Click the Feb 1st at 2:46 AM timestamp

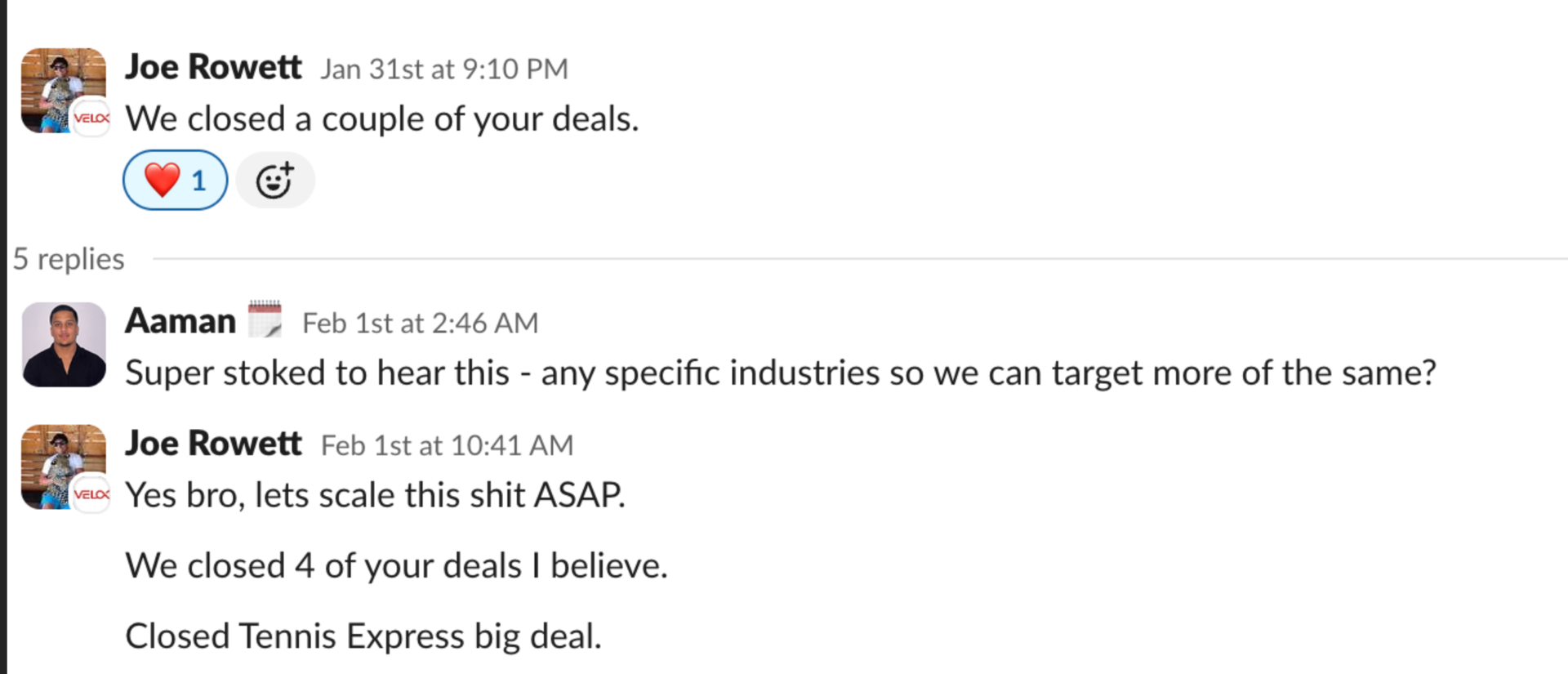[420, 324]
